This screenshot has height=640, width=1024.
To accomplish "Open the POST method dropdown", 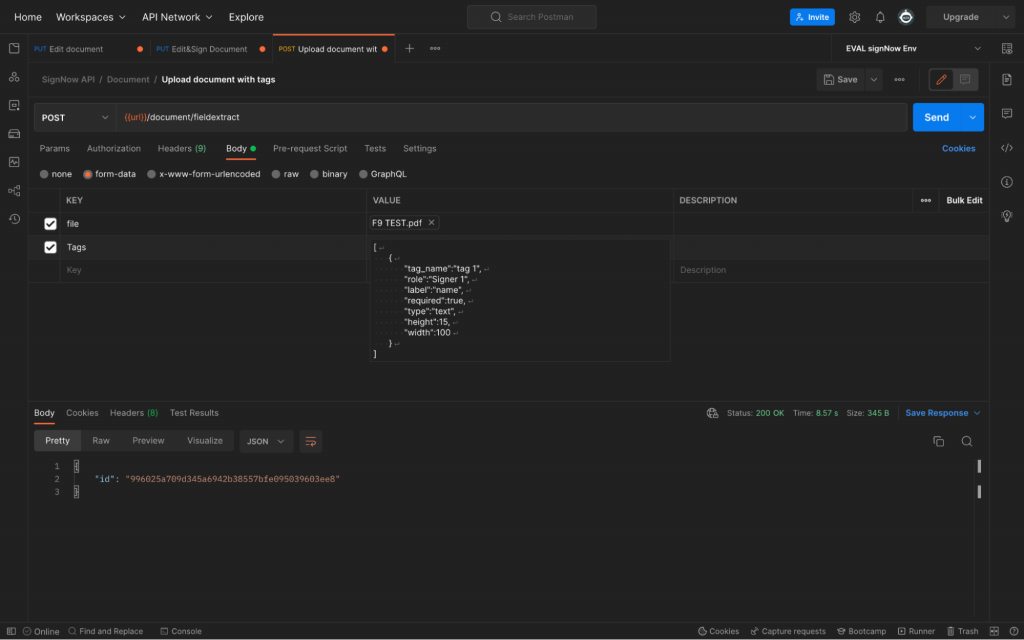I will pos(74,117).
